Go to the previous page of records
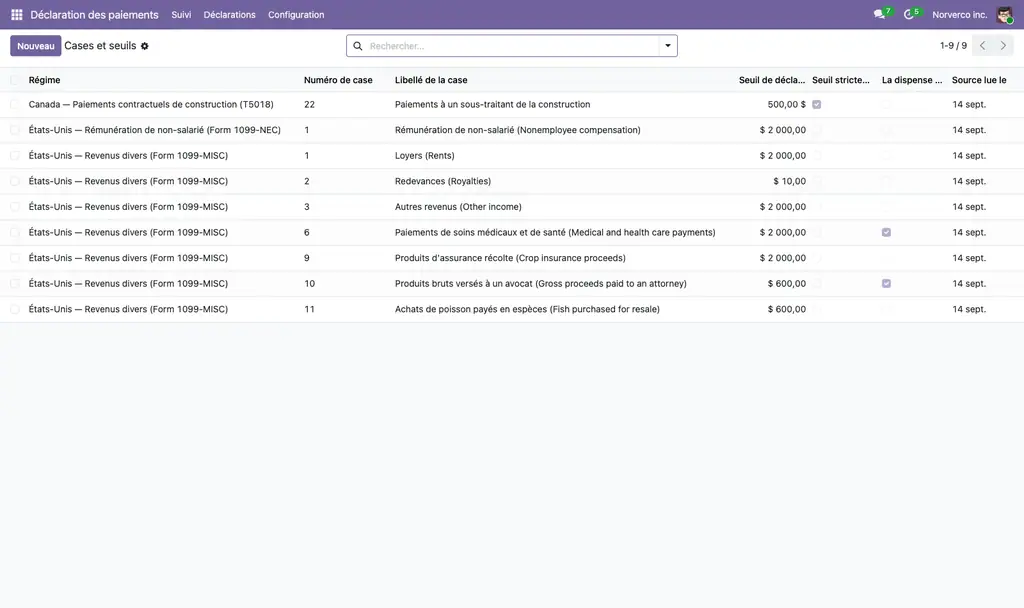This screenshot has width=1024, height=608. tap(982, 46)
